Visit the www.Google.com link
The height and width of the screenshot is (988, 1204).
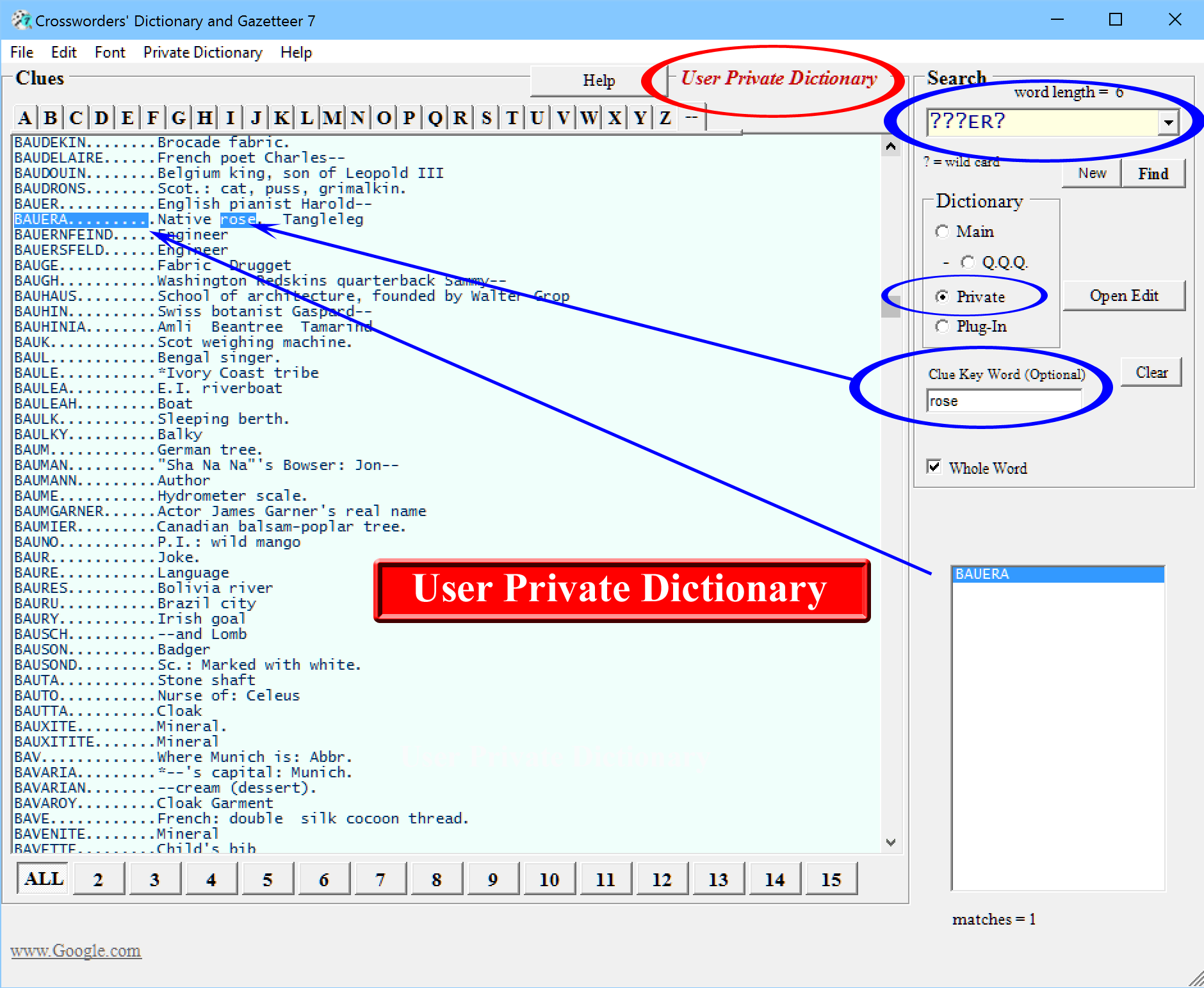pos(76,951)
